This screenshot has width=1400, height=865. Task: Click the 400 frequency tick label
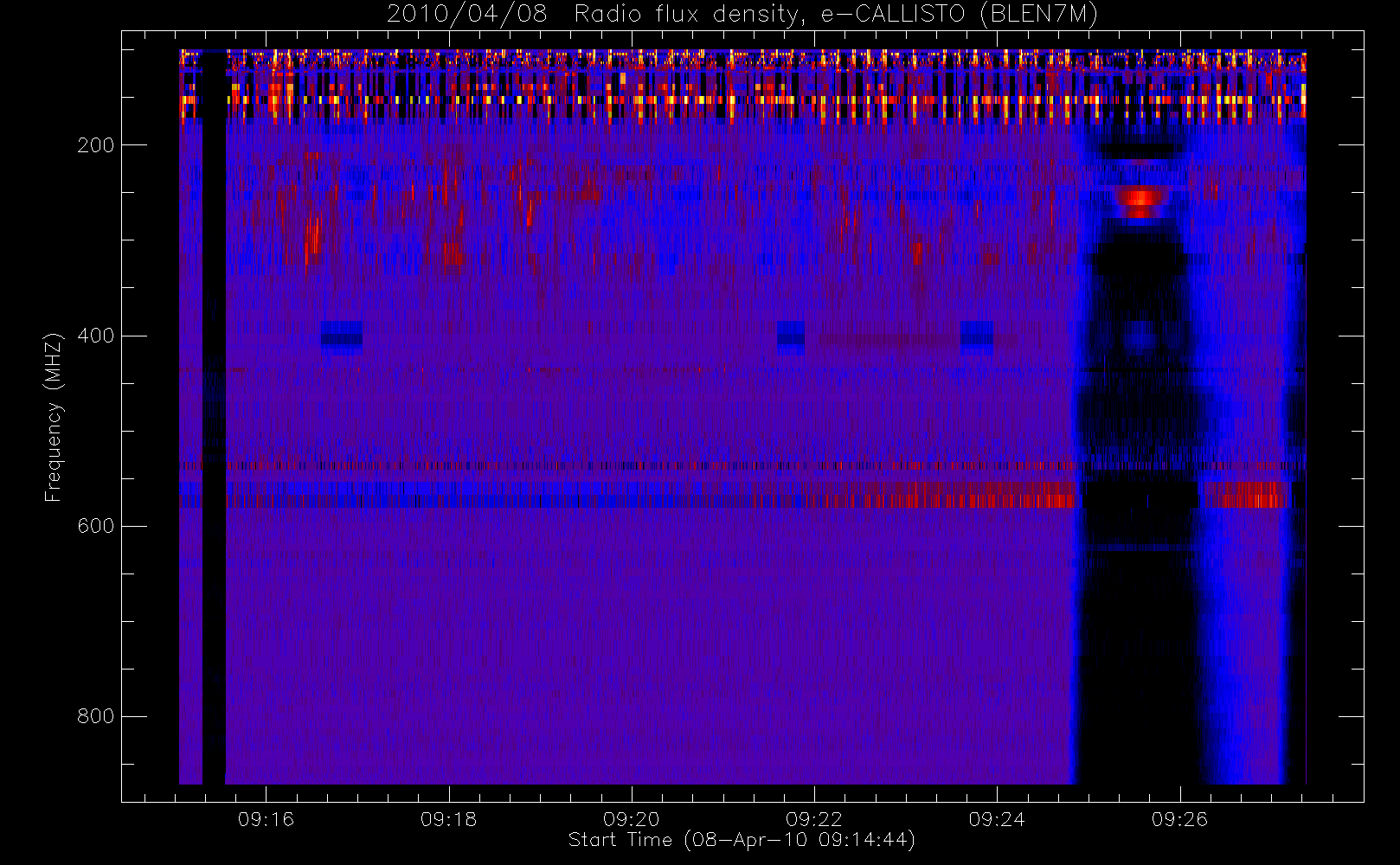95,336
